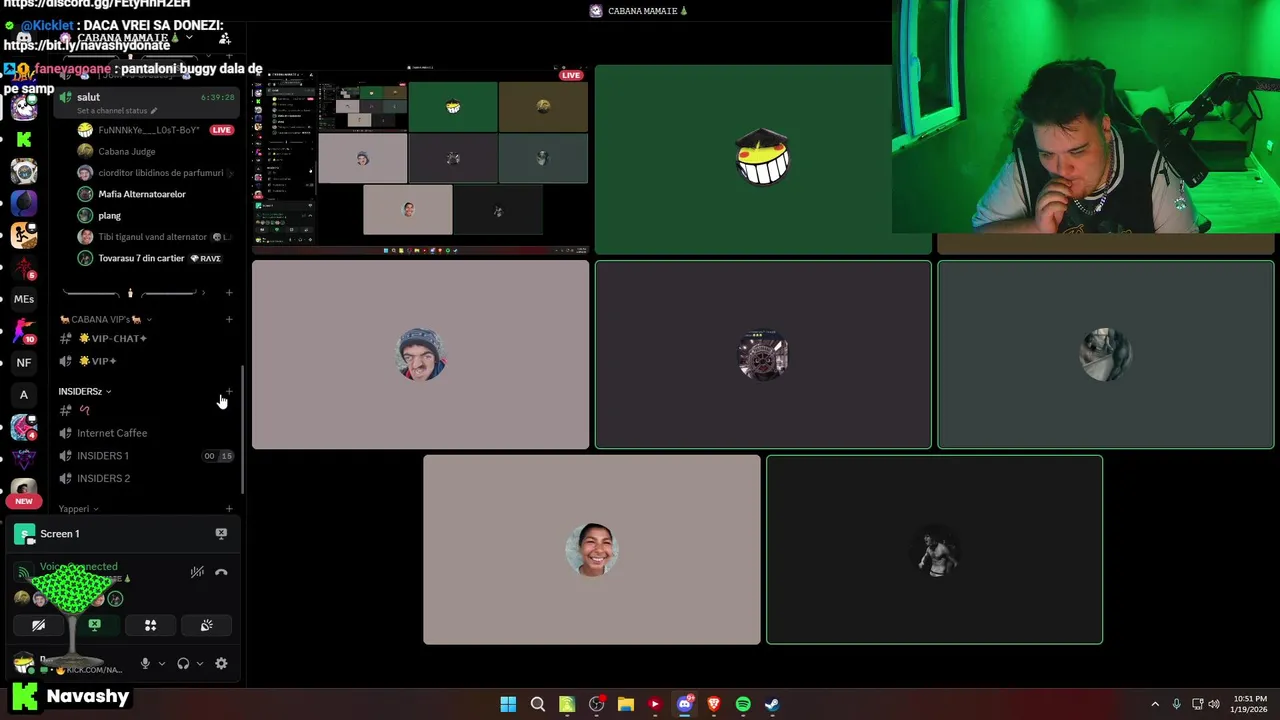Select user ciorditor libidinos de parfumuri

point(155,173)
